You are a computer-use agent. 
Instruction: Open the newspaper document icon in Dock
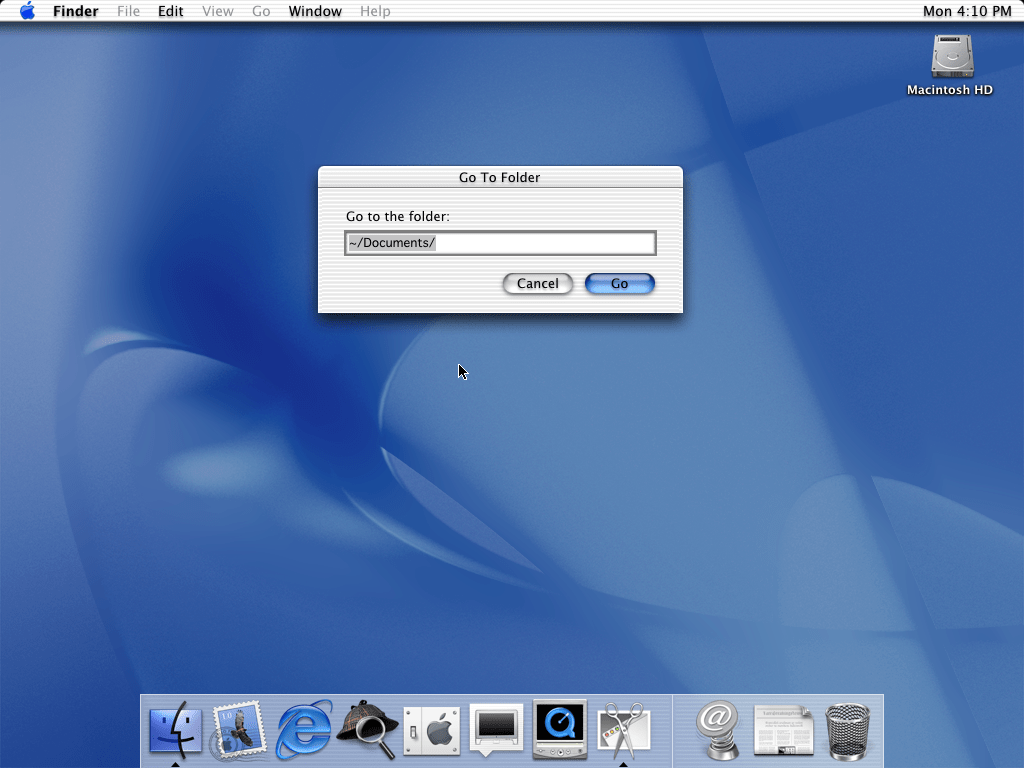click(x=783, y=729)
